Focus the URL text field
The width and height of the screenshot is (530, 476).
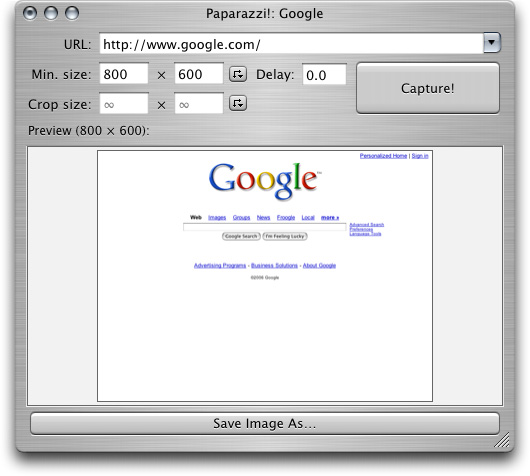click(x=291, y=43)
